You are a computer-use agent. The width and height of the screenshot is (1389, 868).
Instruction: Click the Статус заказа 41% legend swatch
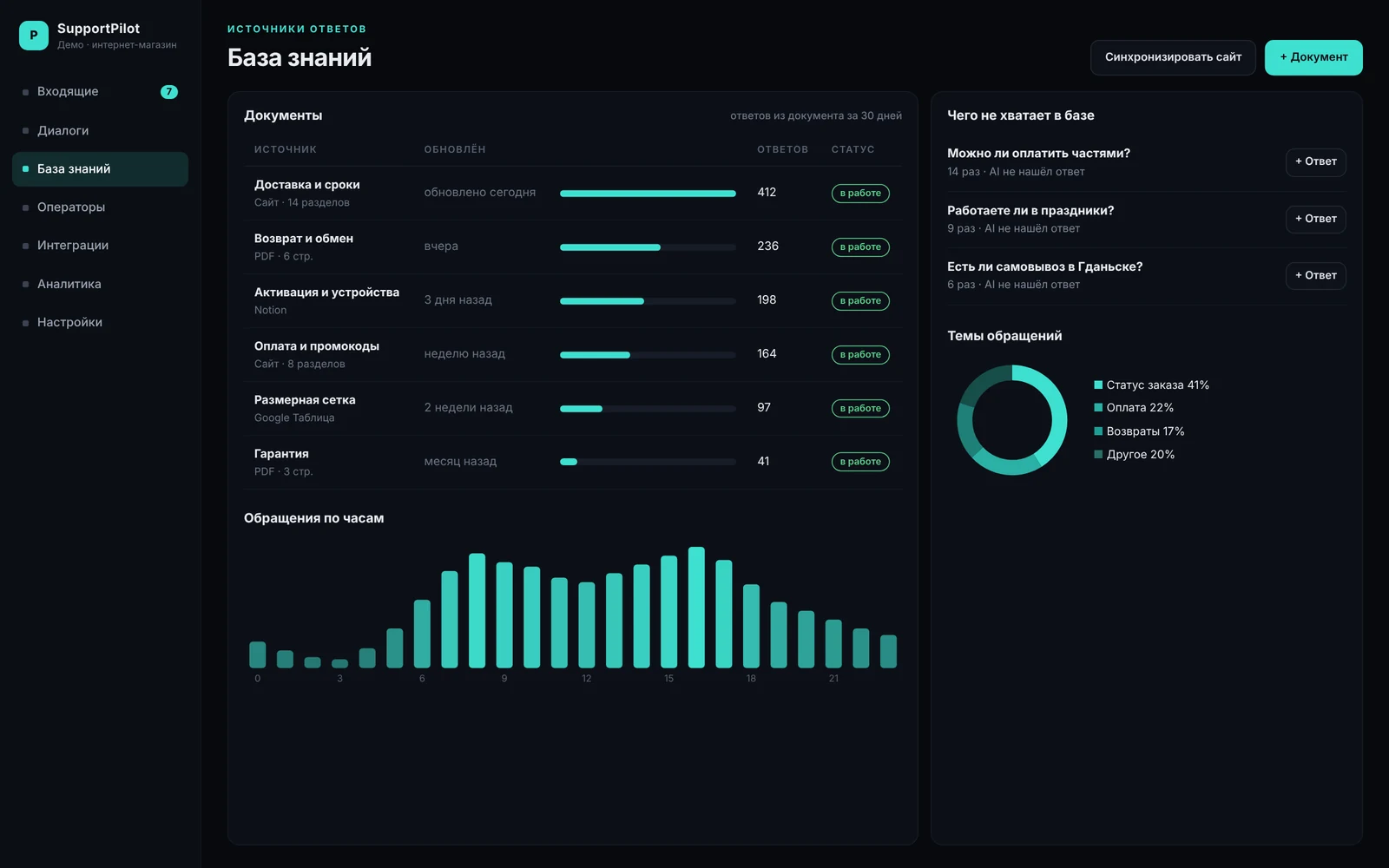(x=1098, y=385)
